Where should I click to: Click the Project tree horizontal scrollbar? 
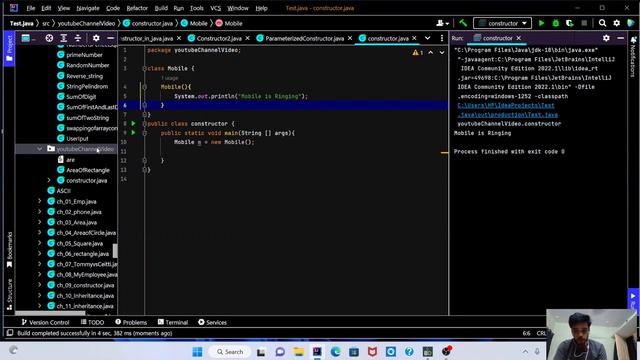click(x=50, y=313)
